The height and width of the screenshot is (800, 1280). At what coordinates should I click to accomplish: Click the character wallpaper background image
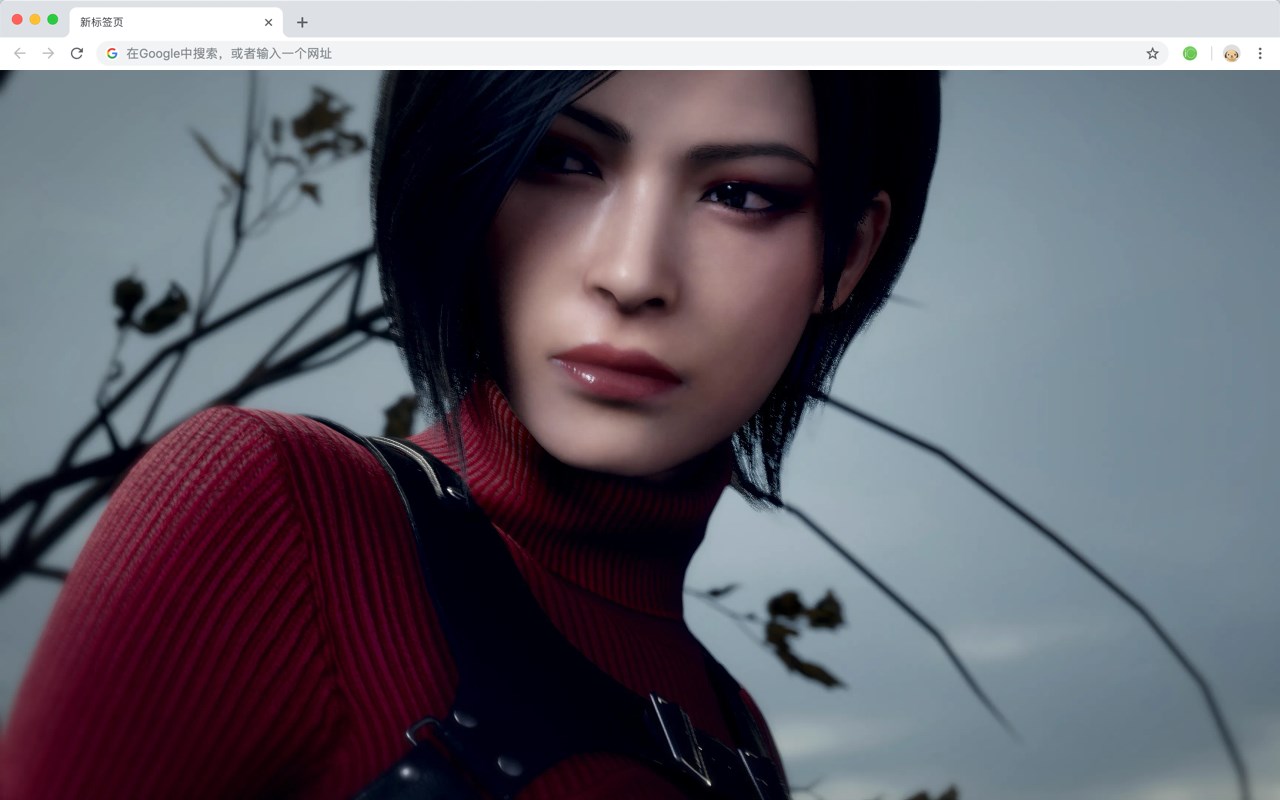click(640, 435)
